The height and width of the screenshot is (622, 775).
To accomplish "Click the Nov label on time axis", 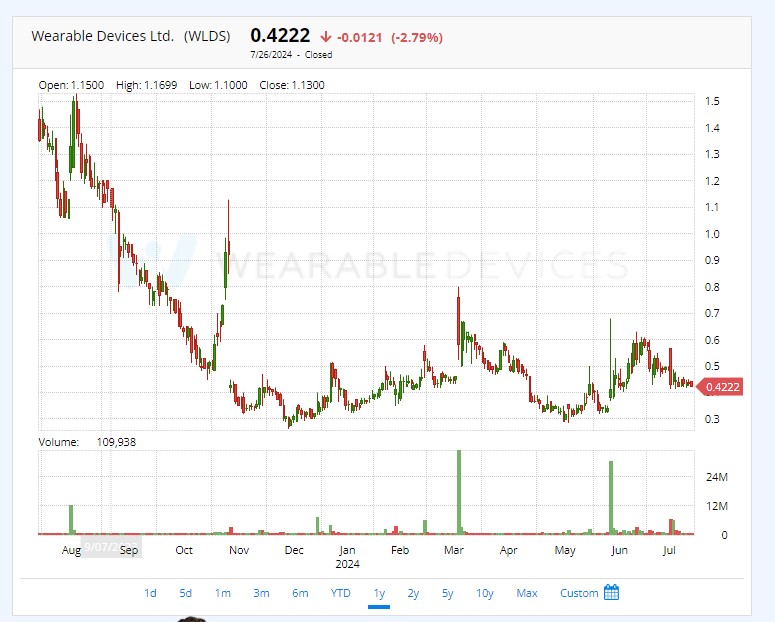I will (x=239, y=550).
